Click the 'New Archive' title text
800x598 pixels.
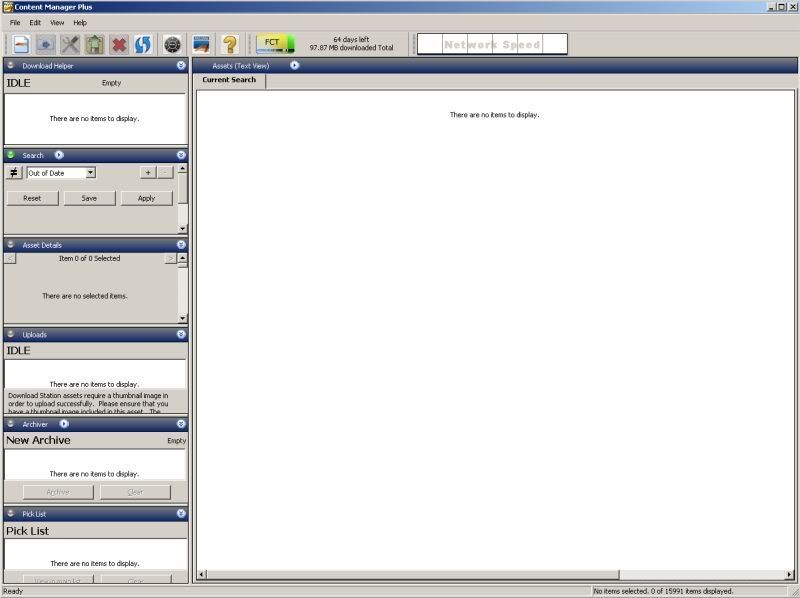click(38, 440)
